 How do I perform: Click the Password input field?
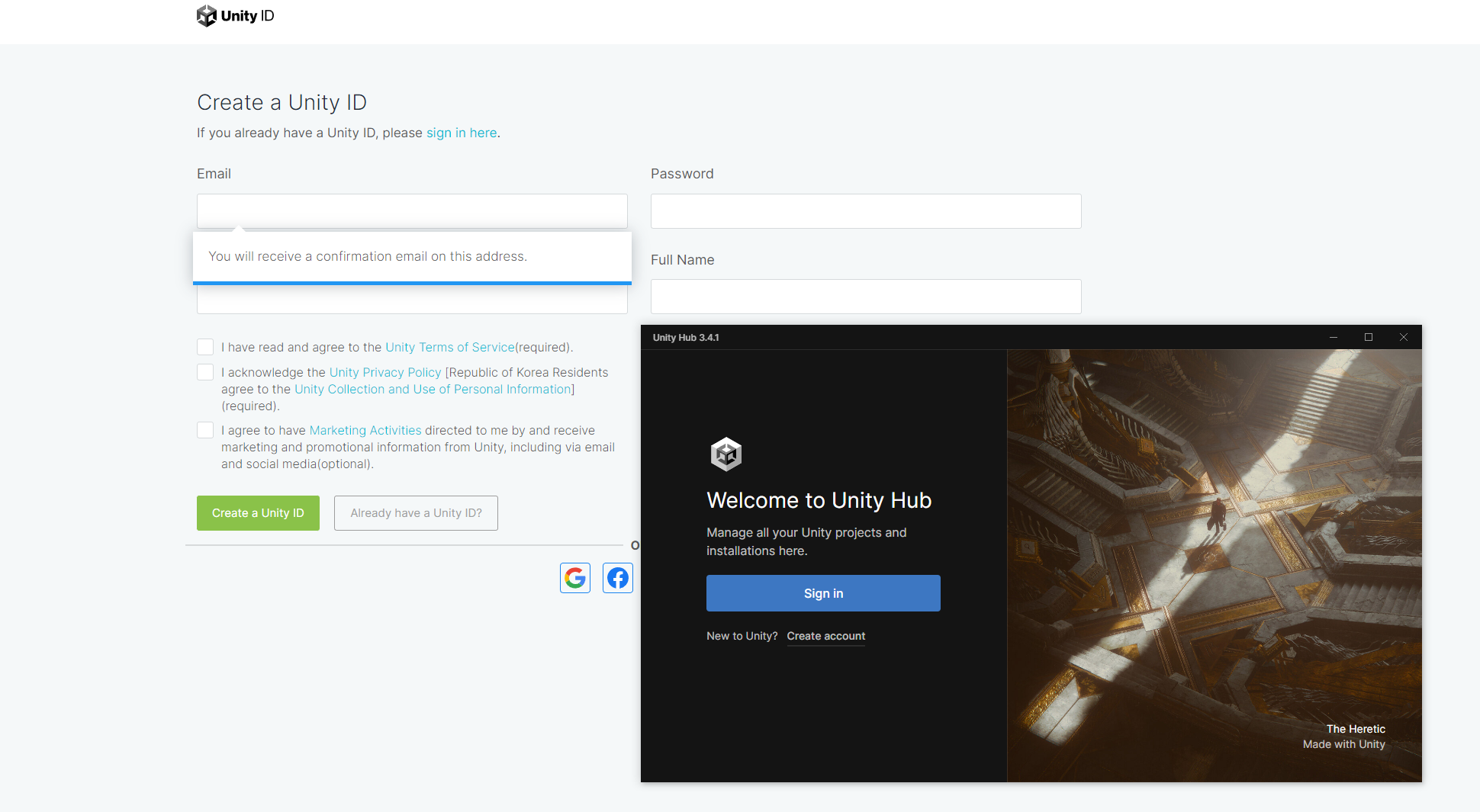point(866,211)
